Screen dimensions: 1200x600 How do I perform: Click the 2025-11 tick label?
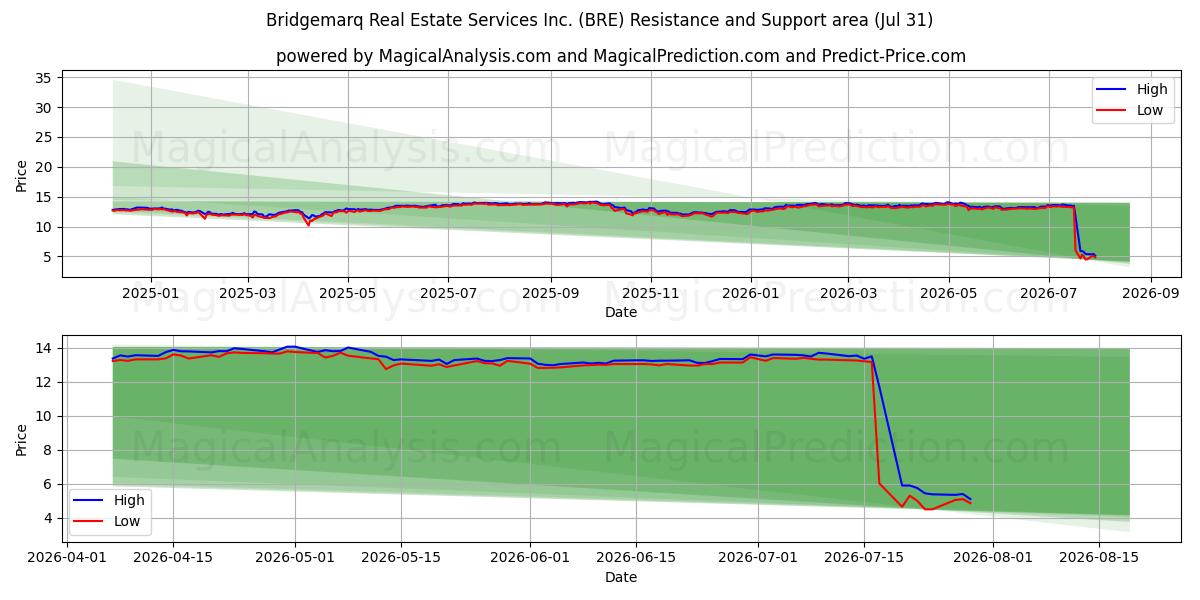[x=651, y=292]
